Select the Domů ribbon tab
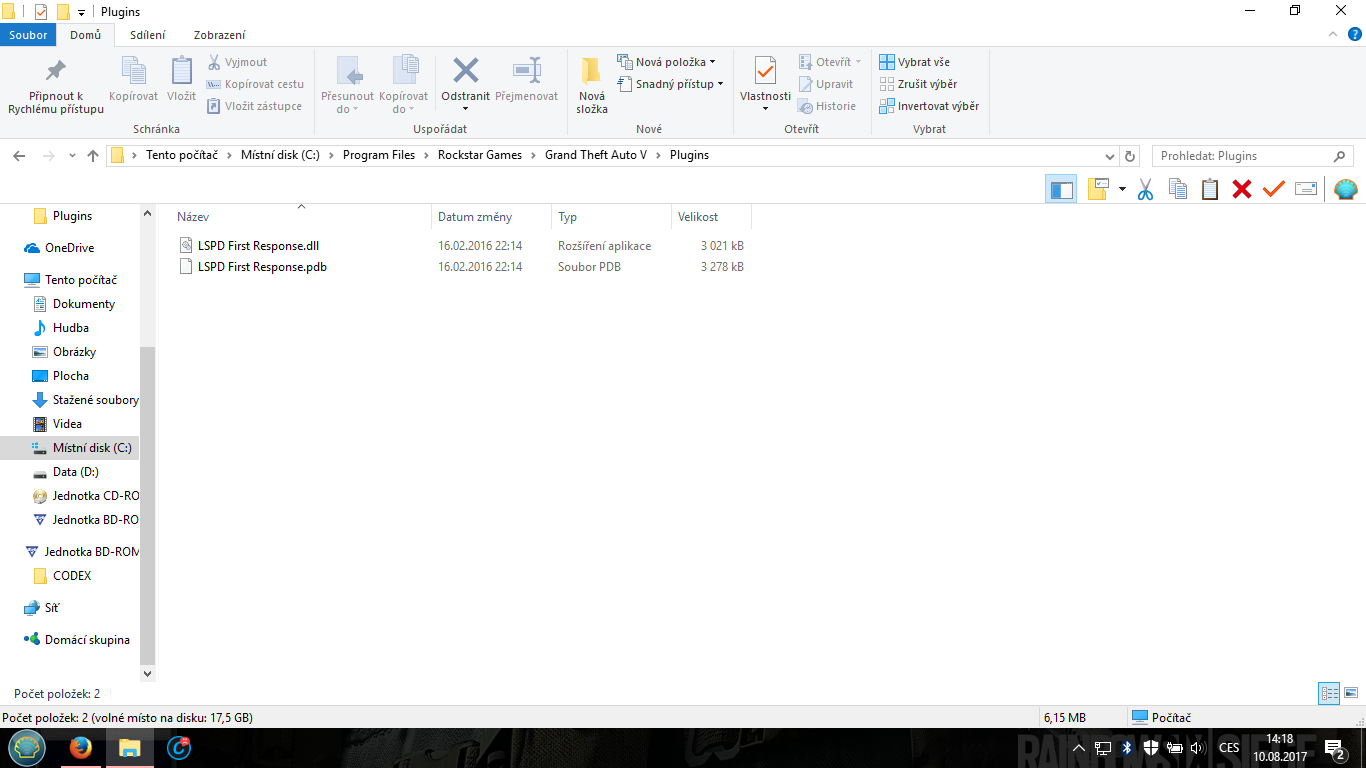The width and height of the screenshot is (1366, 768). coord(86,35)
